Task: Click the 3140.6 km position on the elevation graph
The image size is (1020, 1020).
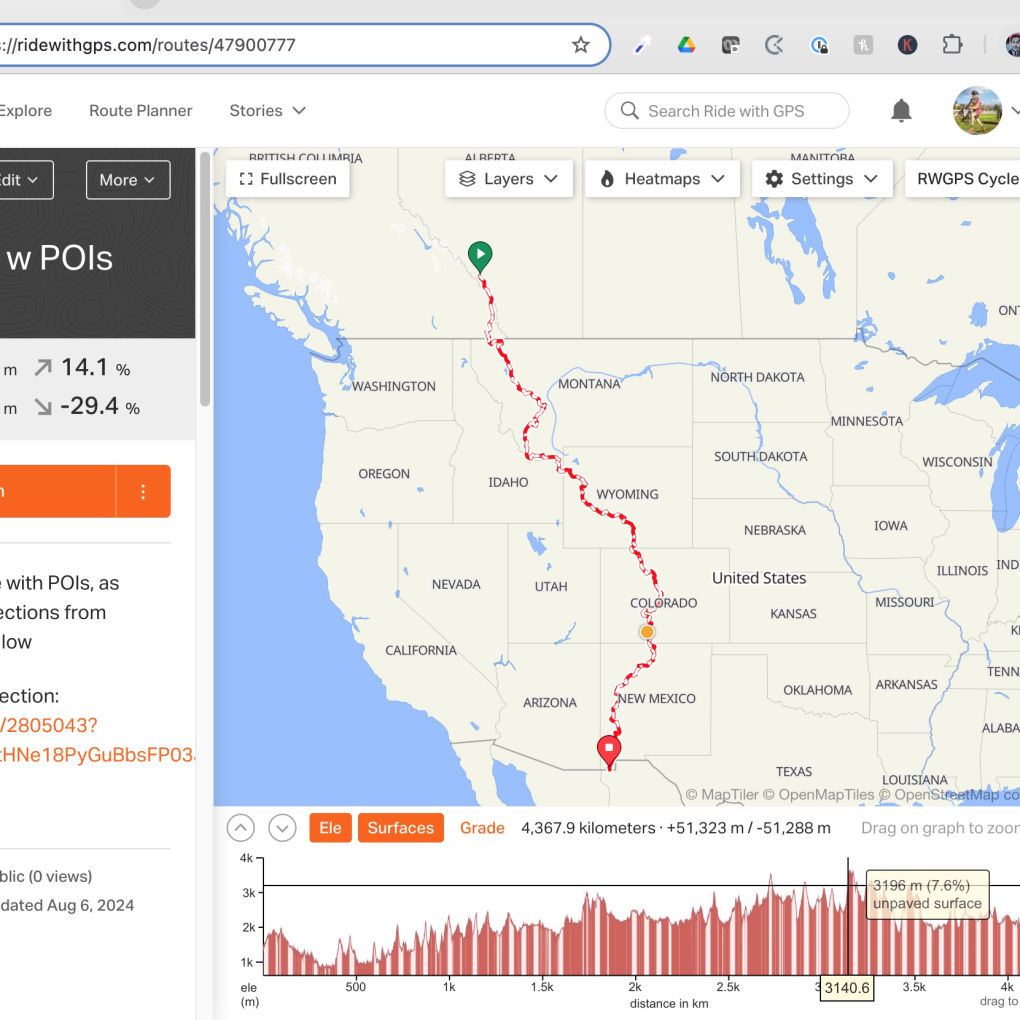Action: 846,915
